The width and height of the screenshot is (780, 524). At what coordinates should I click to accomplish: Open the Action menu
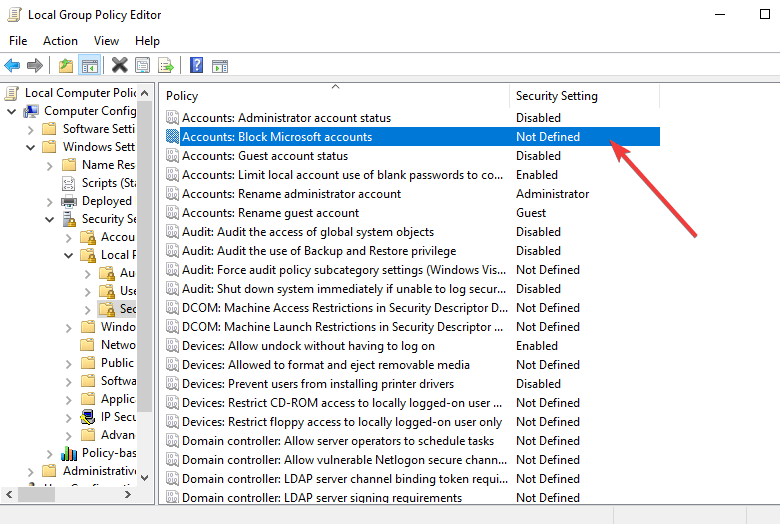click(60, 41)
